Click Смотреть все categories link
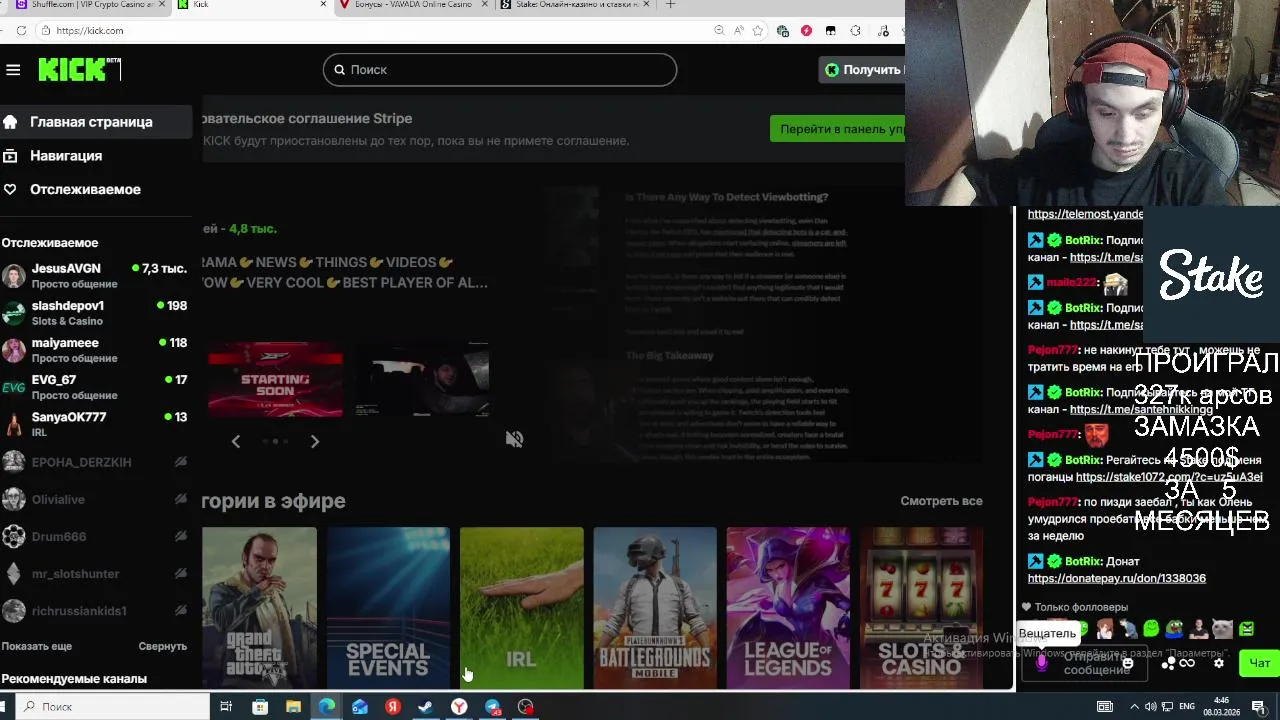 941,501
